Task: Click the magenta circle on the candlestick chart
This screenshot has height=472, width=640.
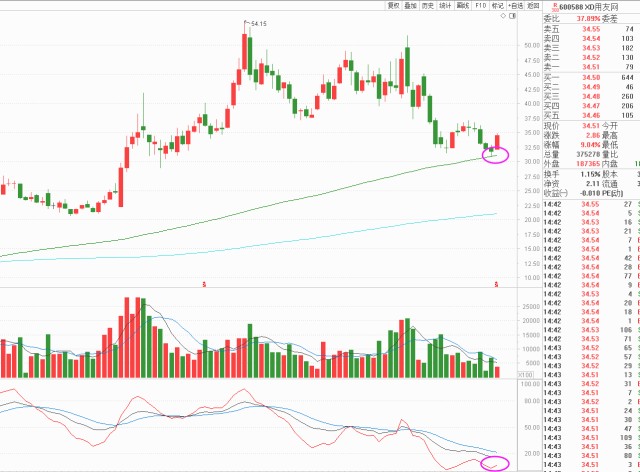Action: [496, 156]
